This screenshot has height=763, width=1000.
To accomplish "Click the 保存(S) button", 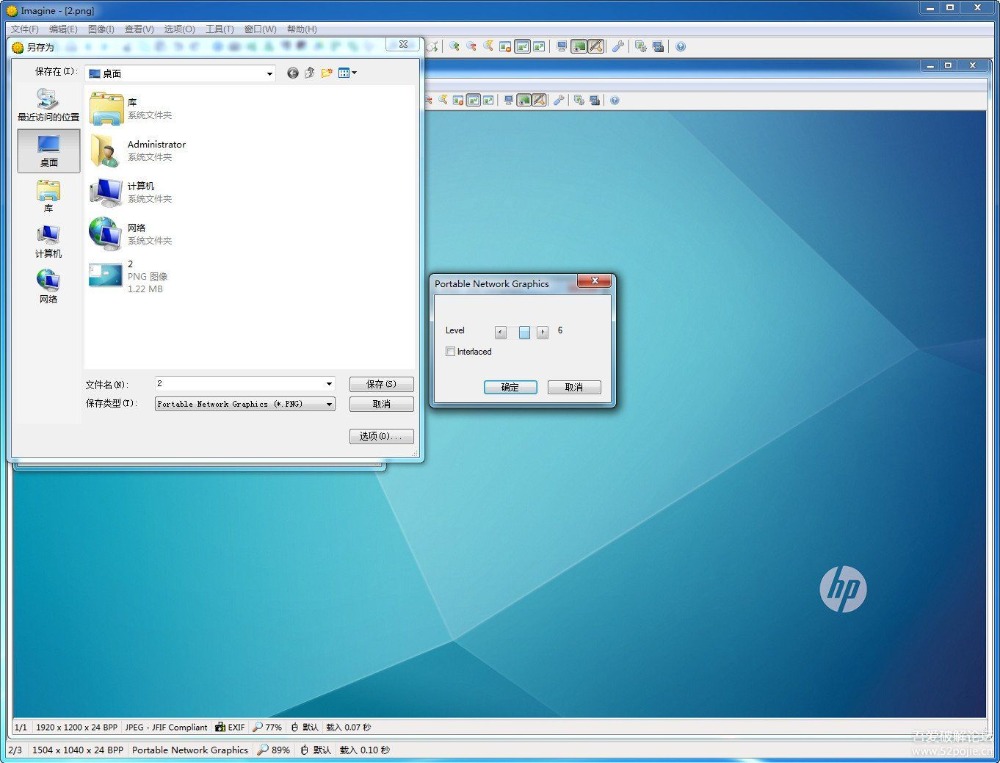I will click(x=381, y=384).
